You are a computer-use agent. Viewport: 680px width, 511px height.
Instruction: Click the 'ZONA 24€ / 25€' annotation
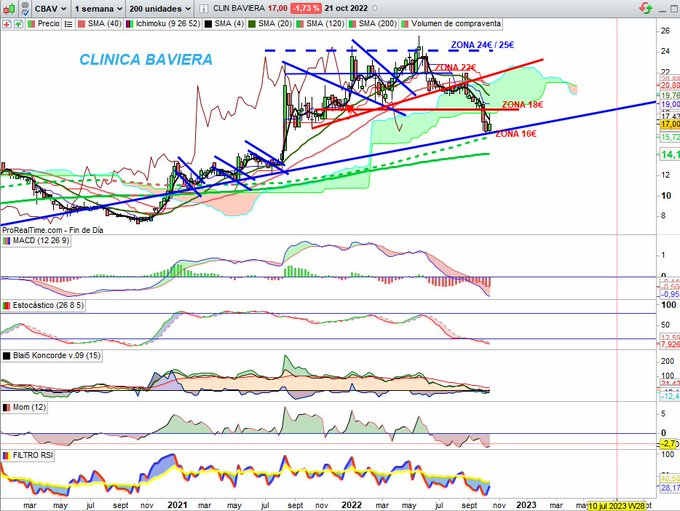482,45
